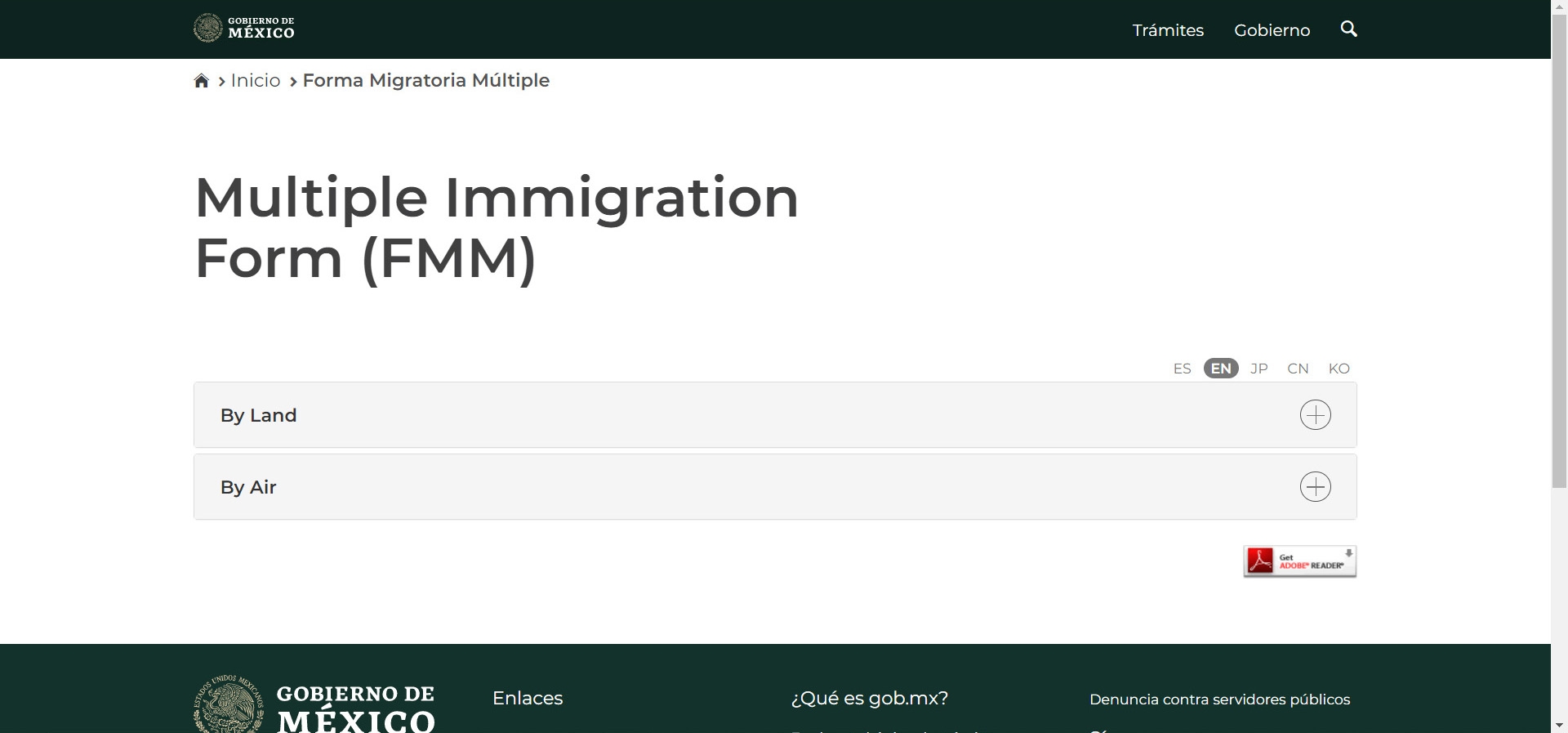Open the Gobierno menu
Viewport: 1568px width, 733px height.
tap(1272, 30)
